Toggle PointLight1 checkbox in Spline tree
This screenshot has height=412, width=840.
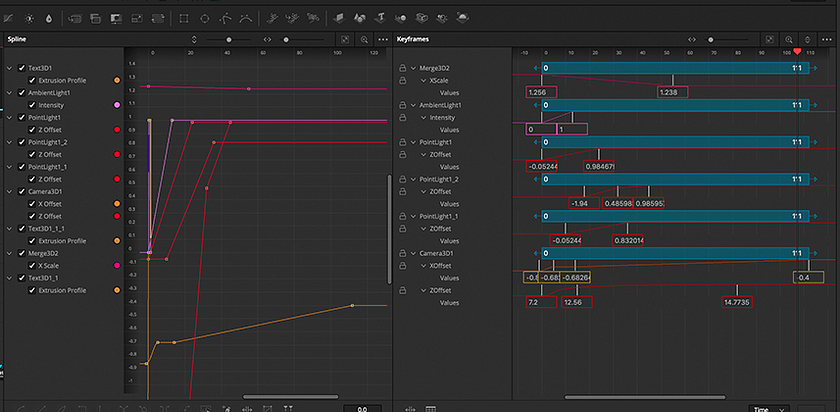[22, 117]
